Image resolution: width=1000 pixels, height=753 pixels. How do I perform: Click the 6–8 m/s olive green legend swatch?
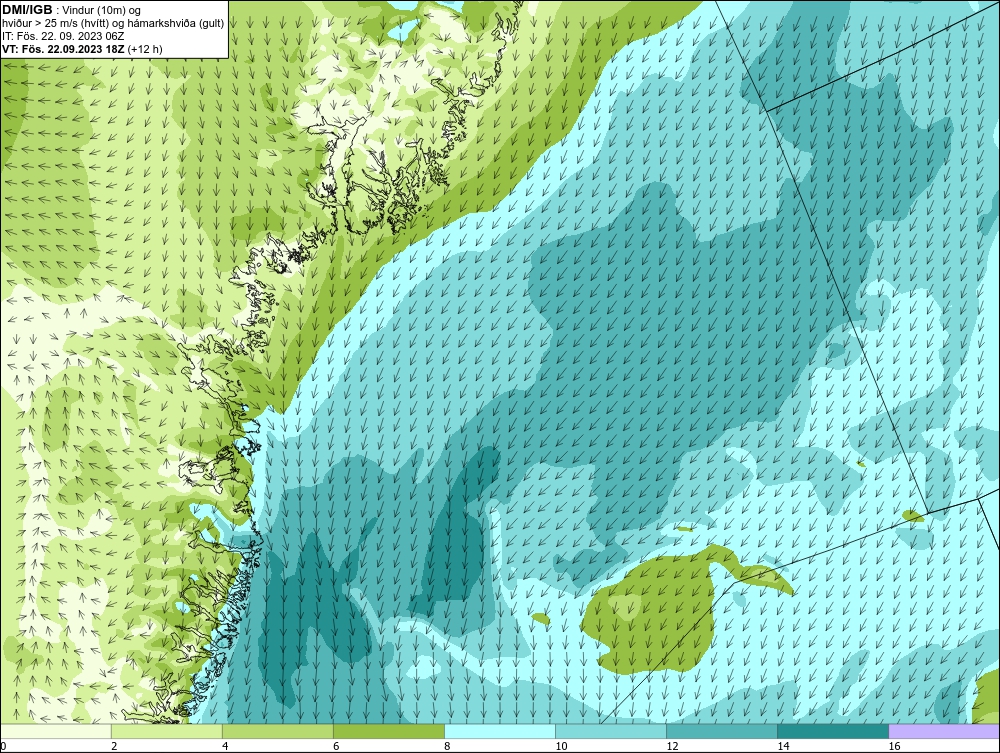coord(389,731)
